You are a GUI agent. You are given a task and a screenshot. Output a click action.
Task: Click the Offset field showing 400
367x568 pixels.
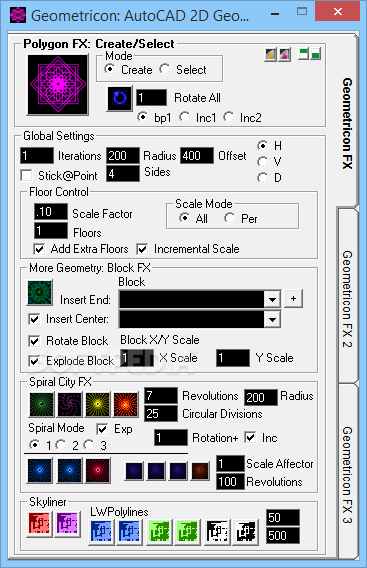(x=197, y=156)
